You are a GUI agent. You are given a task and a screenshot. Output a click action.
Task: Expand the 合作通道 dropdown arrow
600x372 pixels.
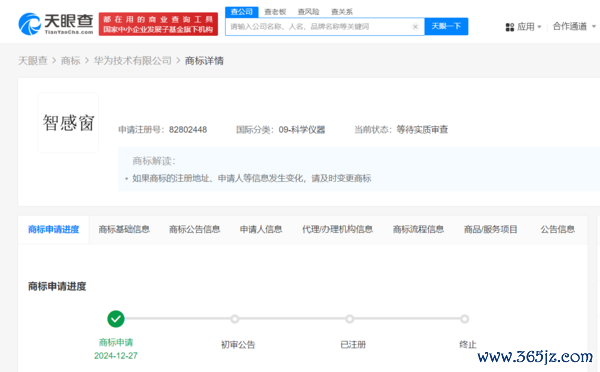tap(594, 26)
